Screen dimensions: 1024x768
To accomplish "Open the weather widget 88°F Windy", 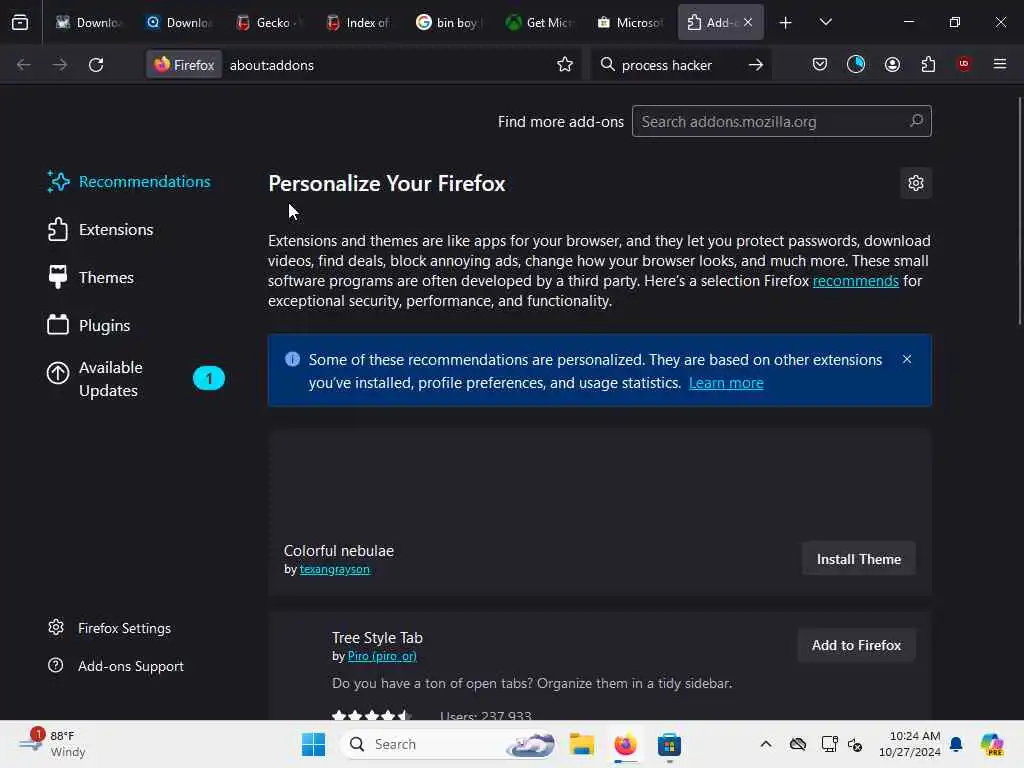I will coord(54,744).
